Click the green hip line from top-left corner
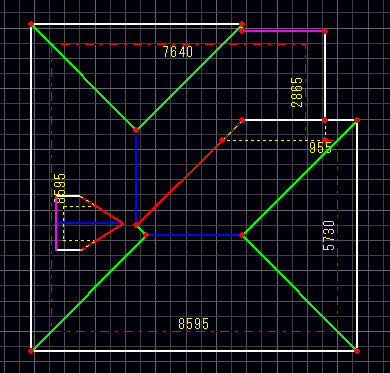The width and height of the screenshot is (390, 373). point(83,77)
